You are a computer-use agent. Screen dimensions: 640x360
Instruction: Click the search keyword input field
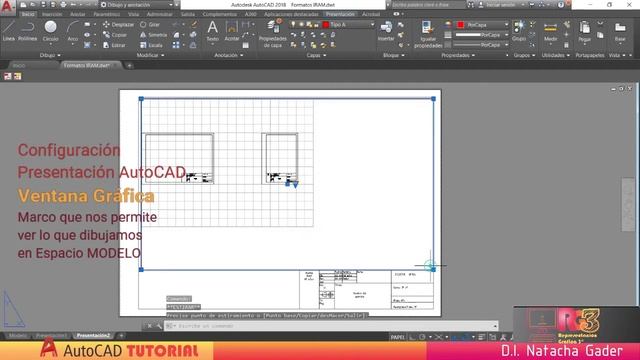pyautogui.click(x=428, y=5)
